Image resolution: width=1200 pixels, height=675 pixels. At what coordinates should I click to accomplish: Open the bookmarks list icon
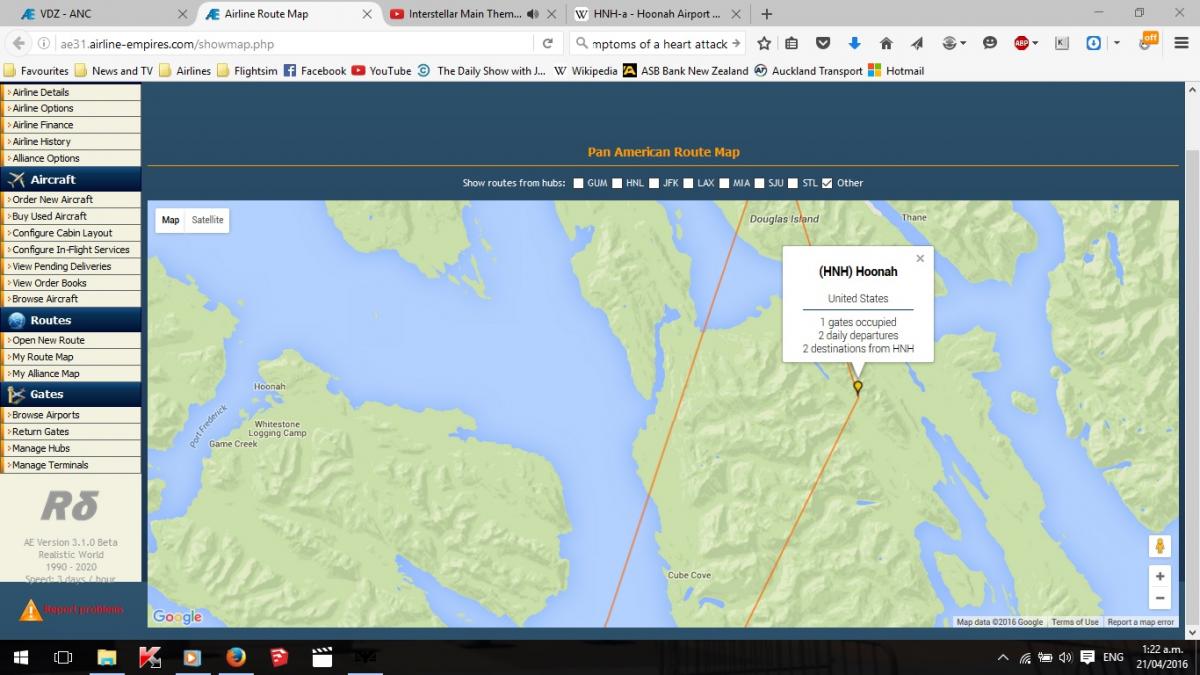(791, 43)
